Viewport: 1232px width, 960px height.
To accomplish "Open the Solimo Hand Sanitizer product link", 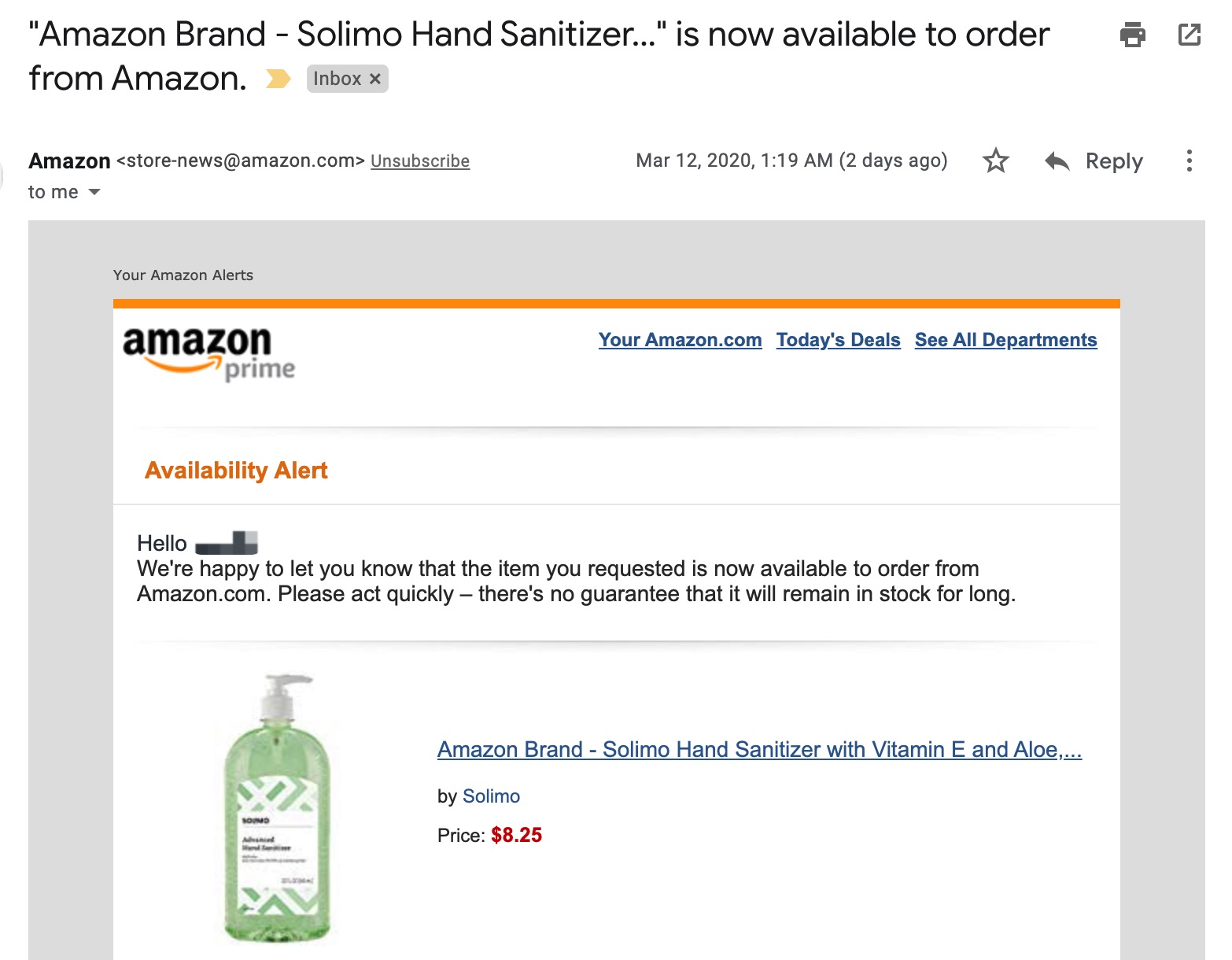I will click(759, 749).
